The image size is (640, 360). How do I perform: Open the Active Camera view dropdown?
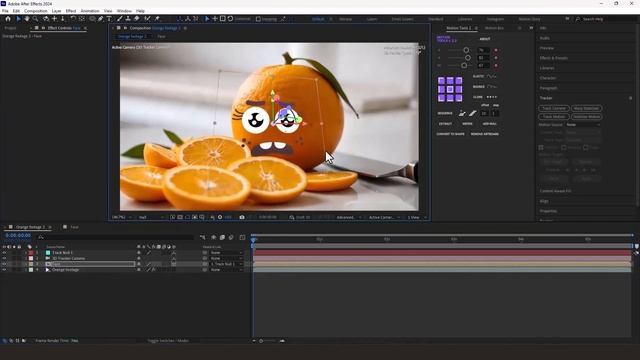(x=384, y=217)
